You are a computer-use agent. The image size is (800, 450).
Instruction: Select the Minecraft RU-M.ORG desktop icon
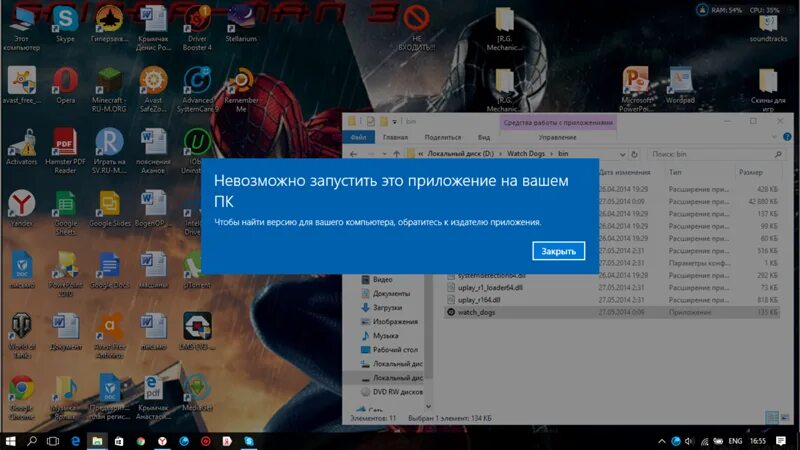(x=109, y=90)
